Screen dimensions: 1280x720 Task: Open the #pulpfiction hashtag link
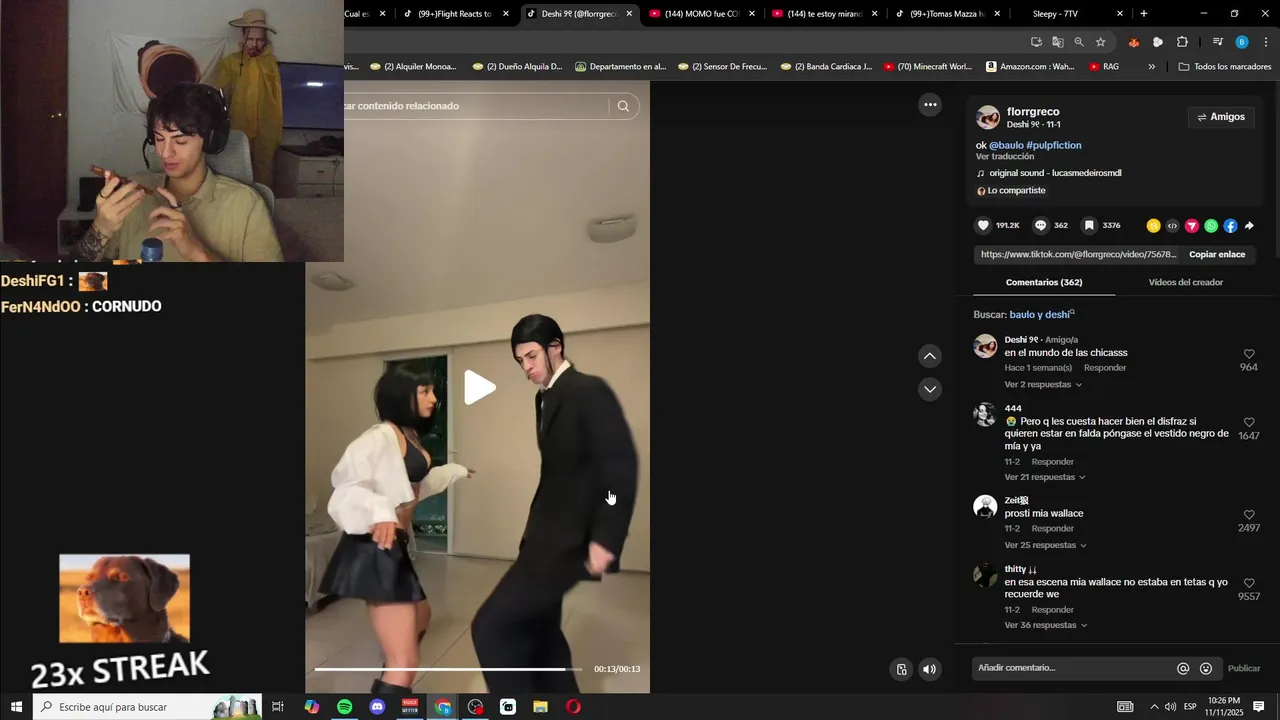tap(1054, 145)
